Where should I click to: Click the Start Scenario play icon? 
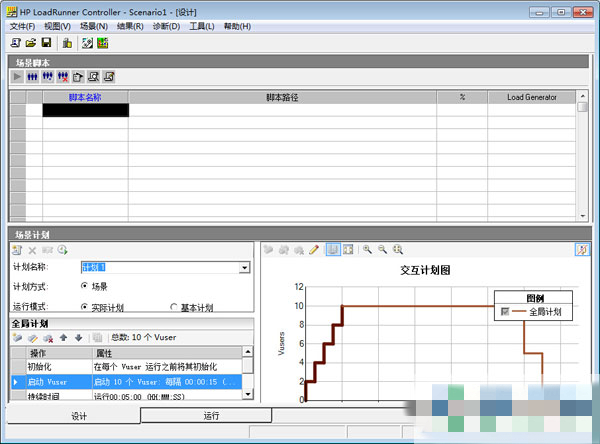pyautogui.click(x=17, y=77)
